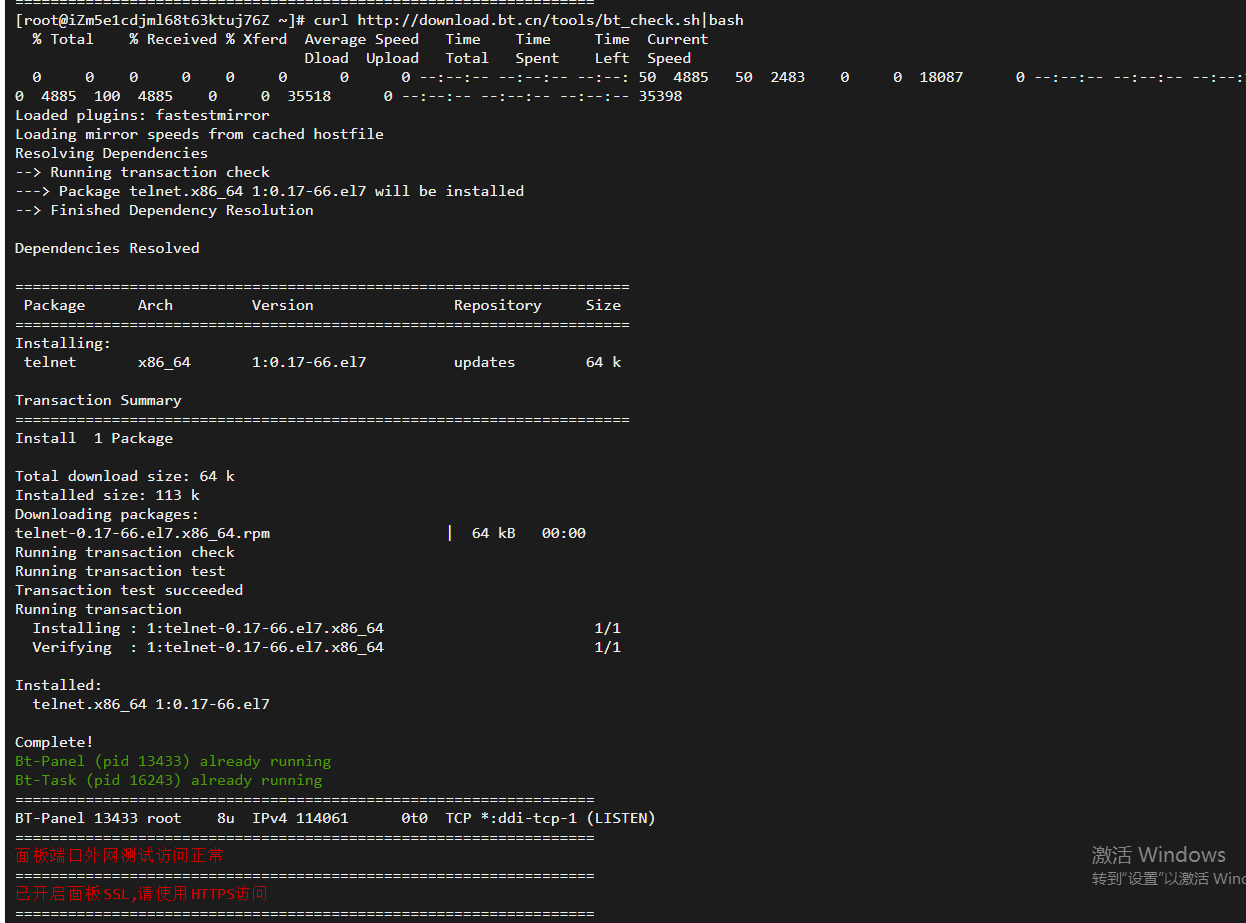Screen dimensions: 1246x923
Task: Click the 'Installing:' label
Action: pyautogui.click(x=63, y=343)
